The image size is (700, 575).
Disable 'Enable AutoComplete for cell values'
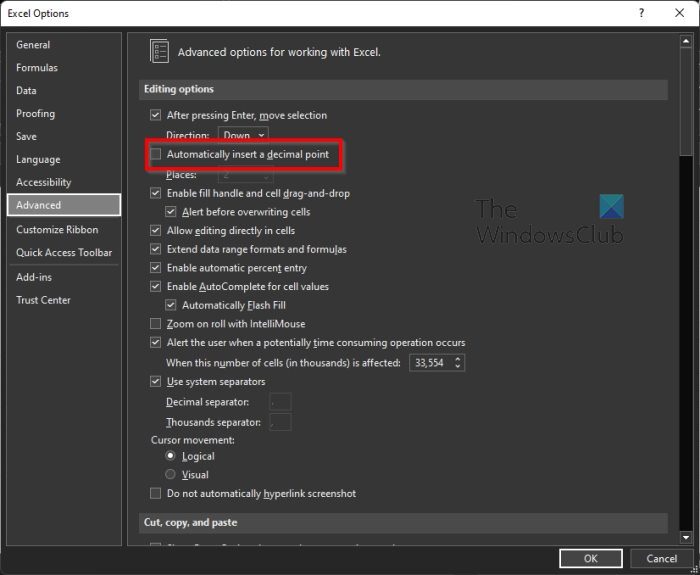pos(155,286)
